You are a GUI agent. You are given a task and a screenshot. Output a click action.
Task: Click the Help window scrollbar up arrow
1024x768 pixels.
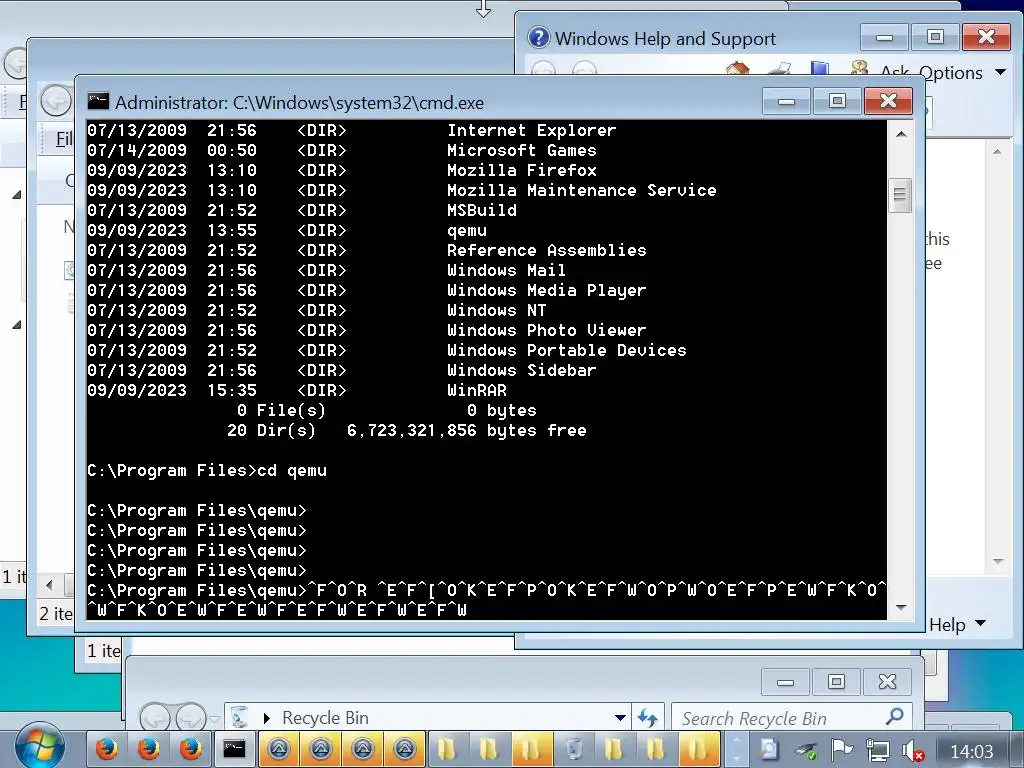(997, 152)
